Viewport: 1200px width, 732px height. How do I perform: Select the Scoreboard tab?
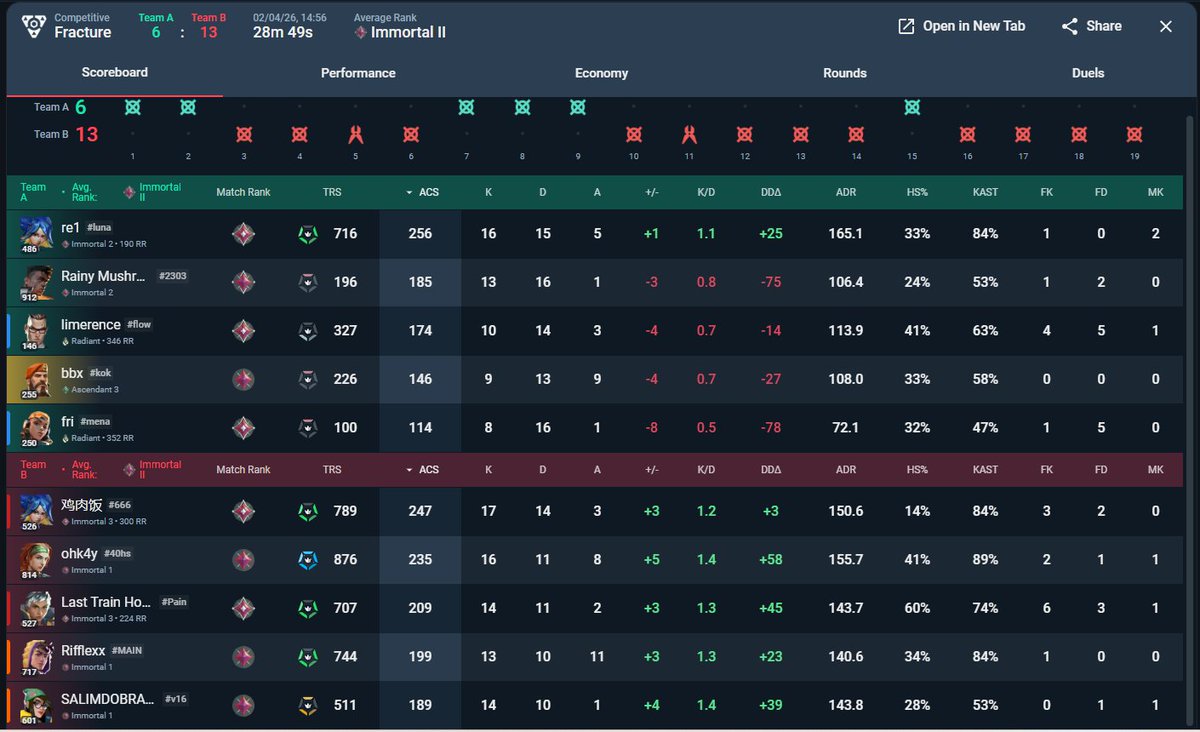click(x=115, y=73)
